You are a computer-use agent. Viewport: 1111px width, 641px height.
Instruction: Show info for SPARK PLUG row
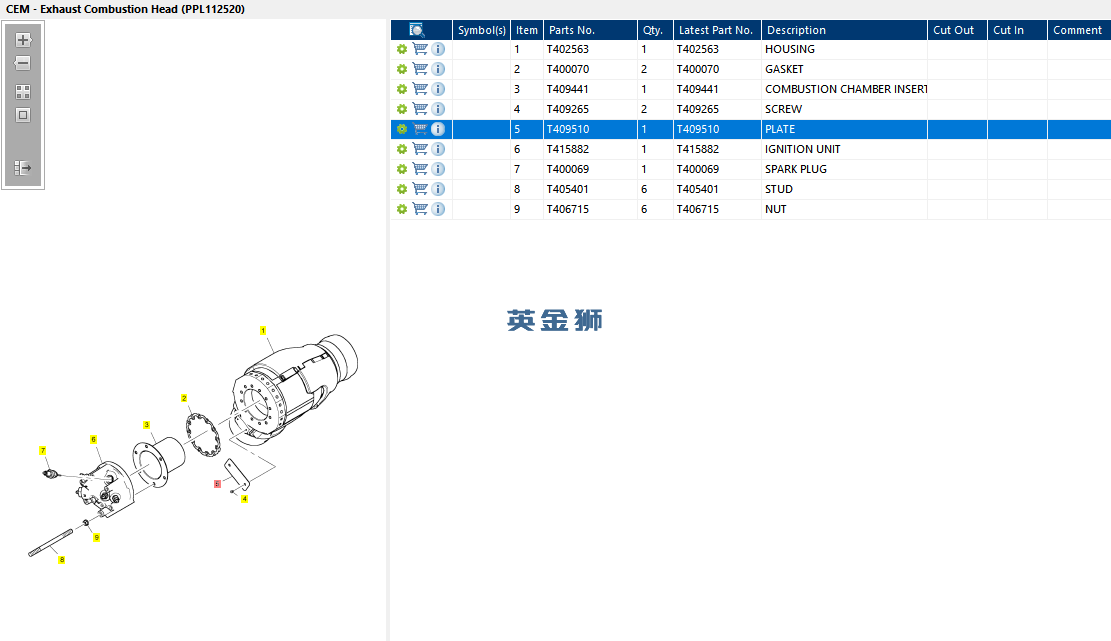coord(438,169)
